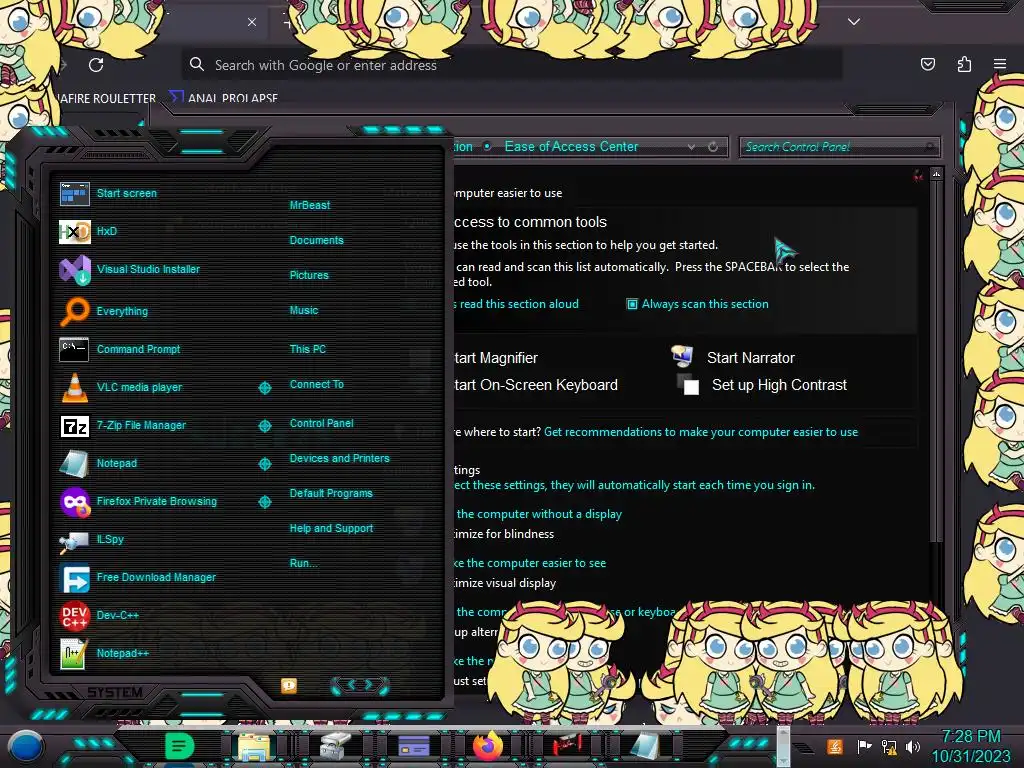
Task: Expand 7-Zip File Manager jump list arrow
Action: [x=264, y=426]
